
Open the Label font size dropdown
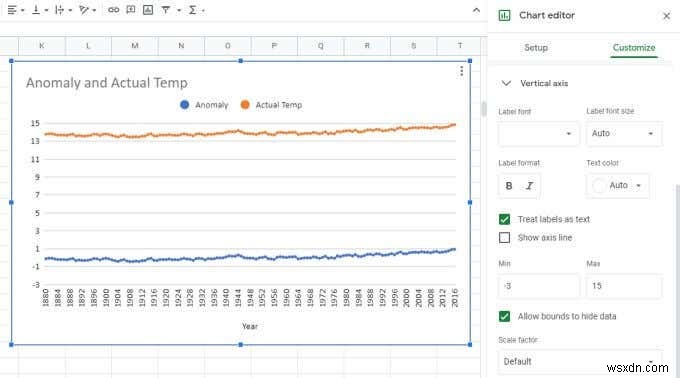[x=624, y=134]
